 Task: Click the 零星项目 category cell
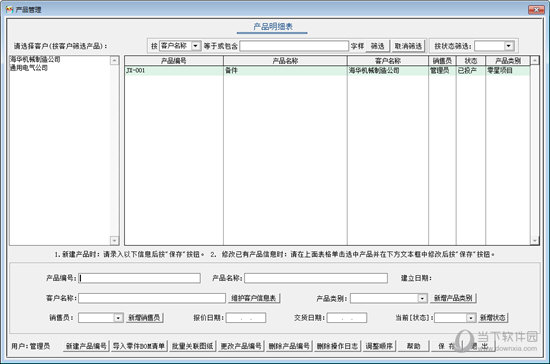508,70
